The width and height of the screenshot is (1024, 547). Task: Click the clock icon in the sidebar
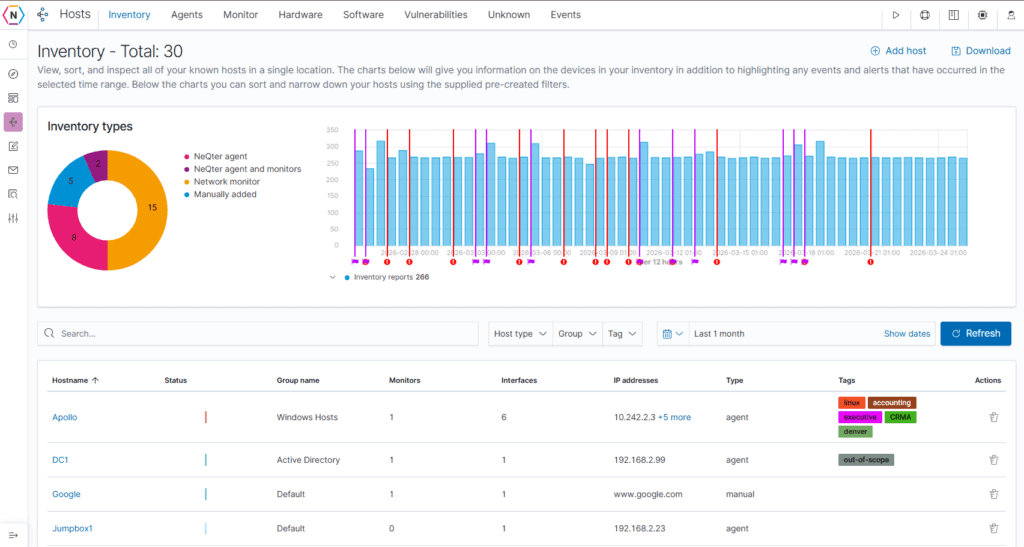13,44
